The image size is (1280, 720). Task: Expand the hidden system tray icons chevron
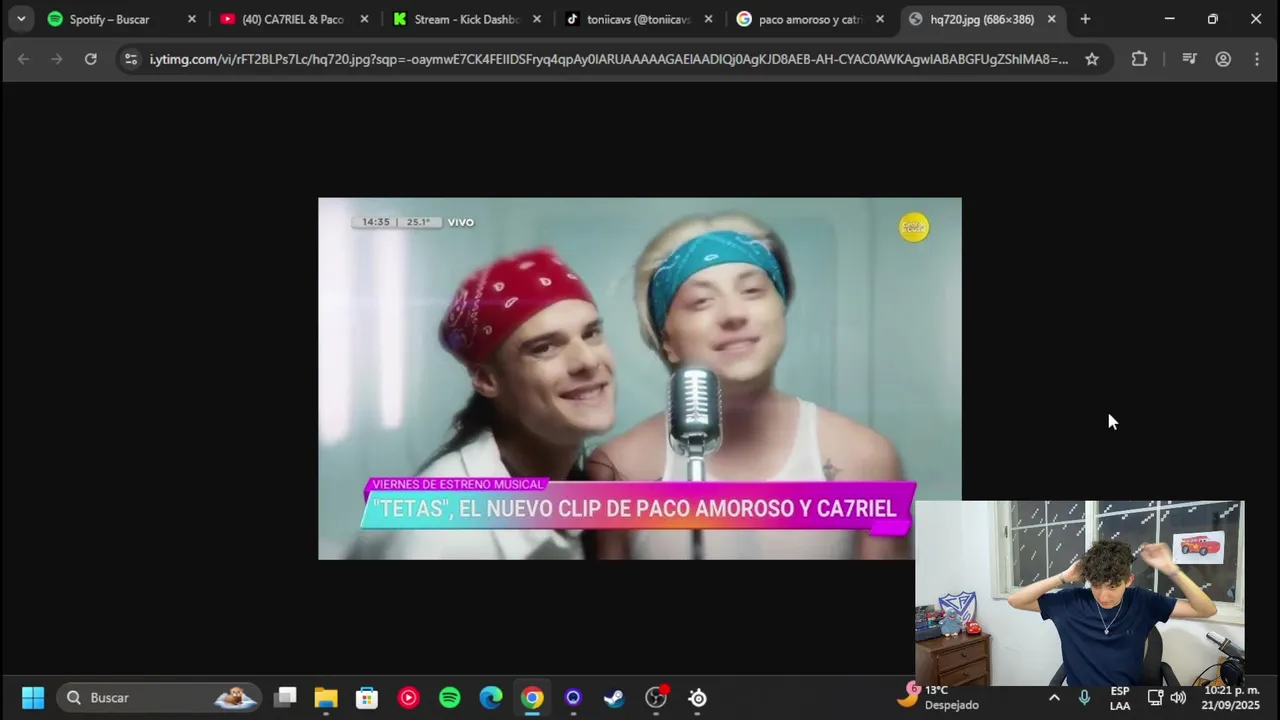(x=1054, y=697)
